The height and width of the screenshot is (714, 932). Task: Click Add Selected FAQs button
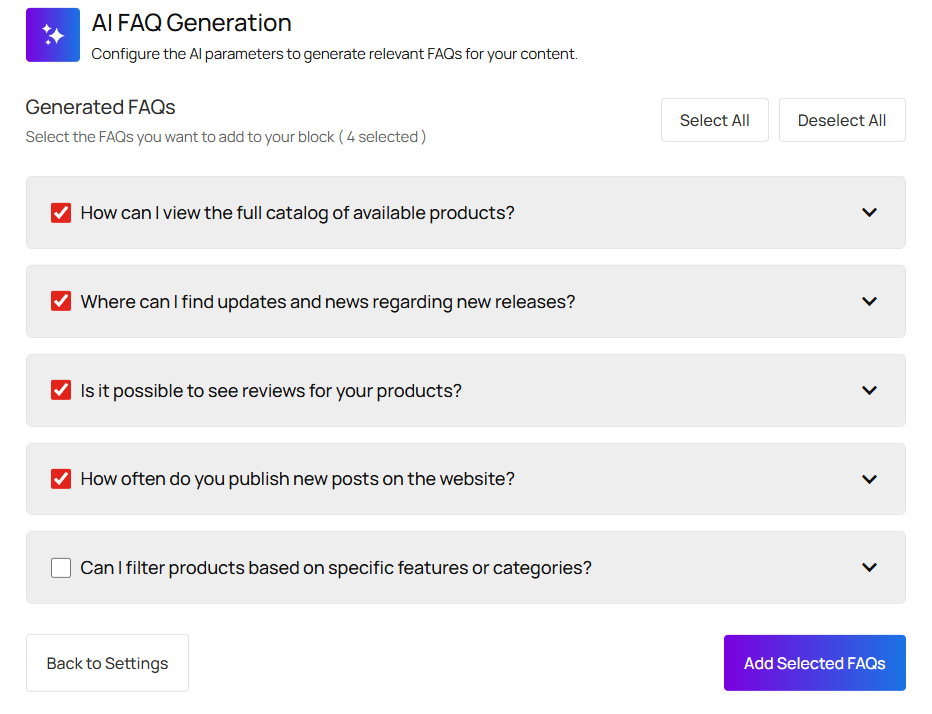814,663
